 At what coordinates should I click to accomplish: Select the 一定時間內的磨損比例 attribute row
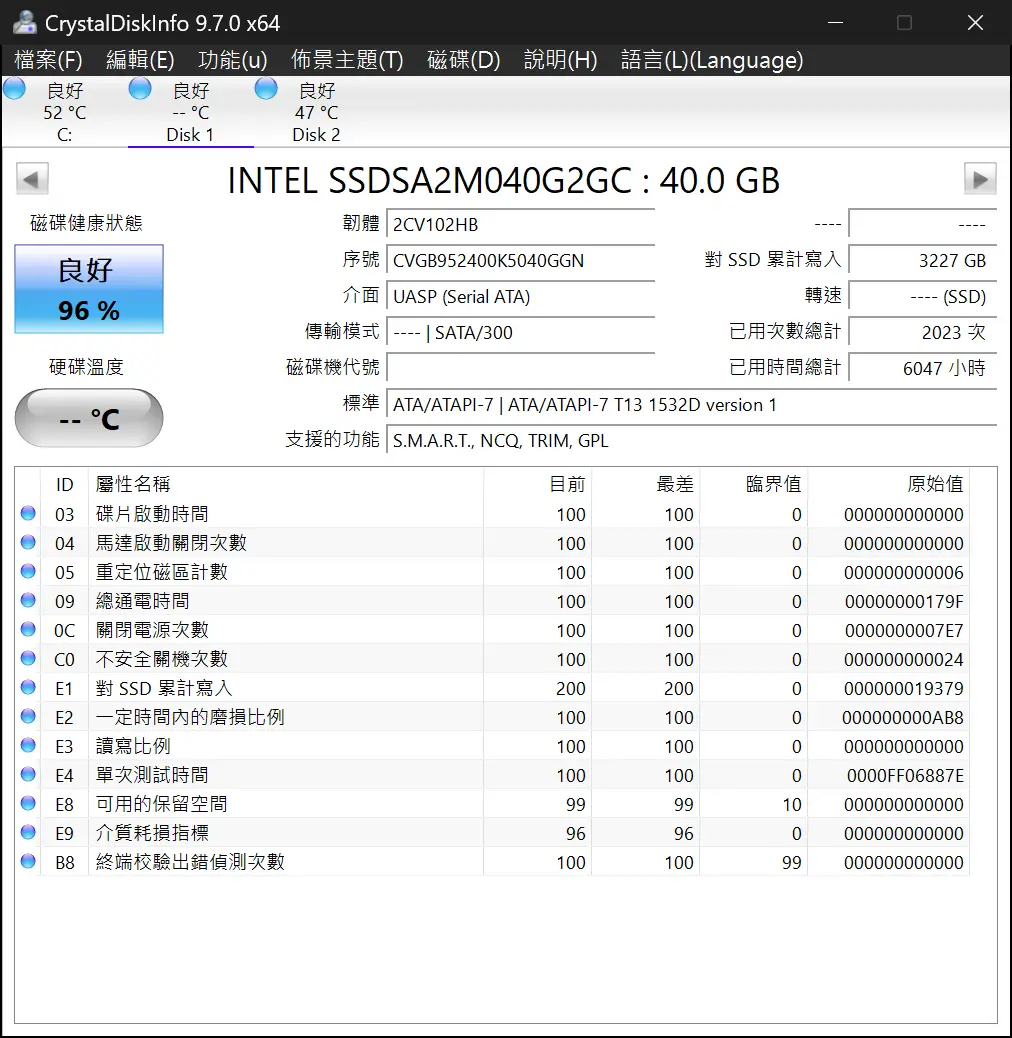pos(492,717)
